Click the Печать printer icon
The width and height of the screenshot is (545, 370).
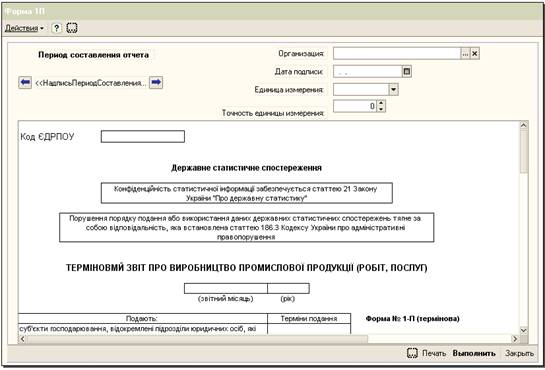click(412, 353)
